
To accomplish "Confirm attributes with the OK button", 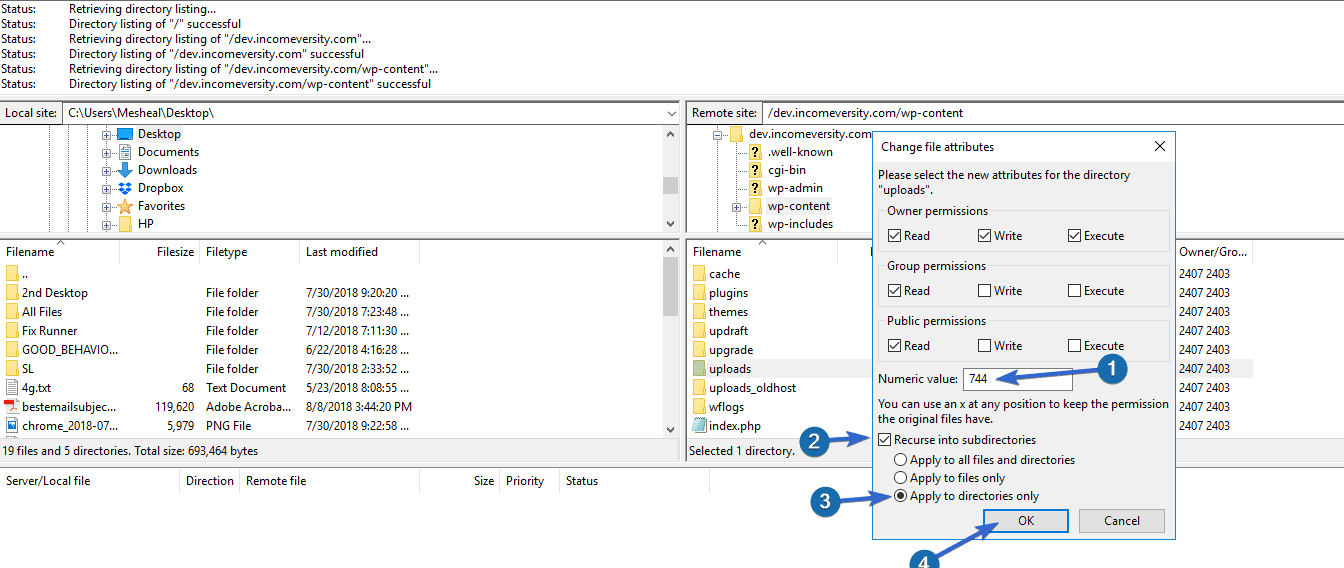I will point(1026,521).
